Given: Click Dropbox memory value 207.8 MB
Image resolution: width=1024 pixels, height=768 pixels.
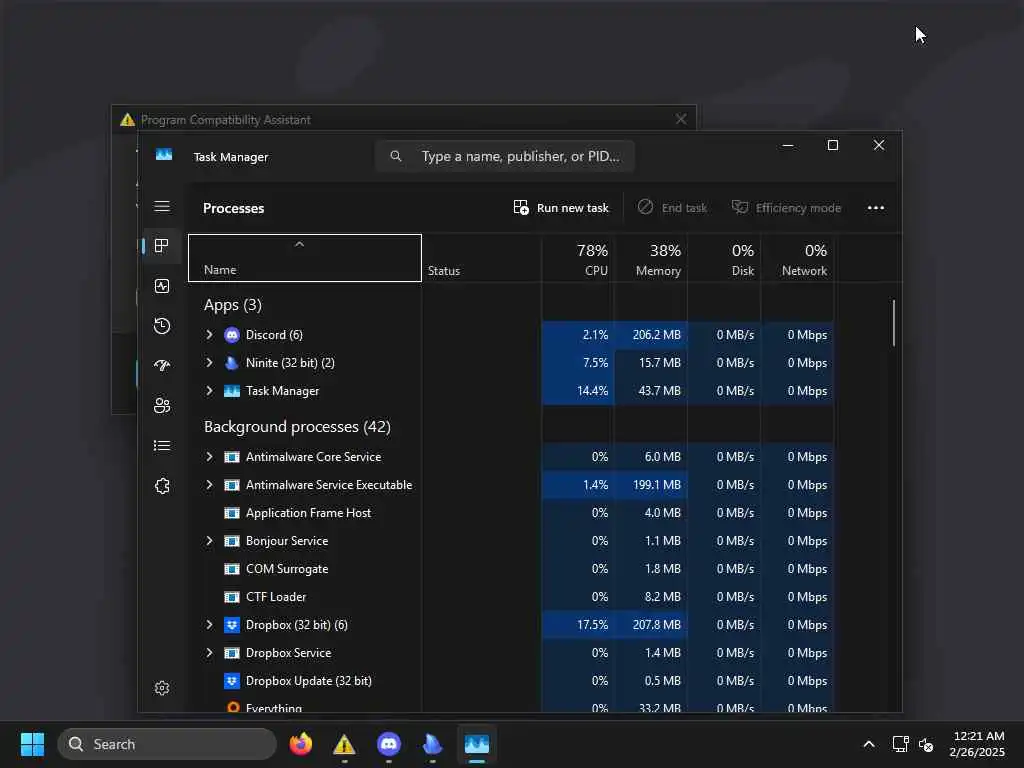Looking at the screenshot, I should point(656,625).
